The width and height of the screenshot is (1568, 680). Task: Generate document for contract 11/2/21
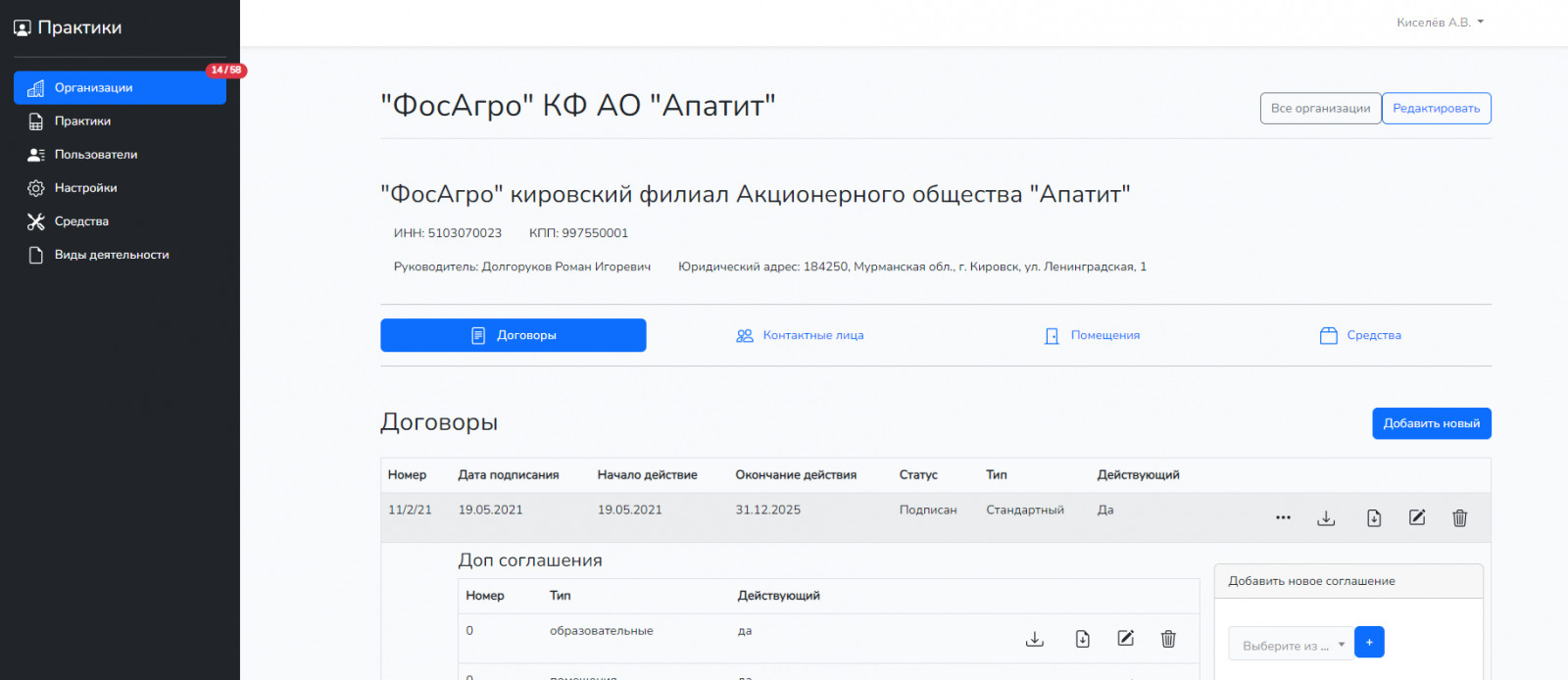click(x=1374, y=518)
